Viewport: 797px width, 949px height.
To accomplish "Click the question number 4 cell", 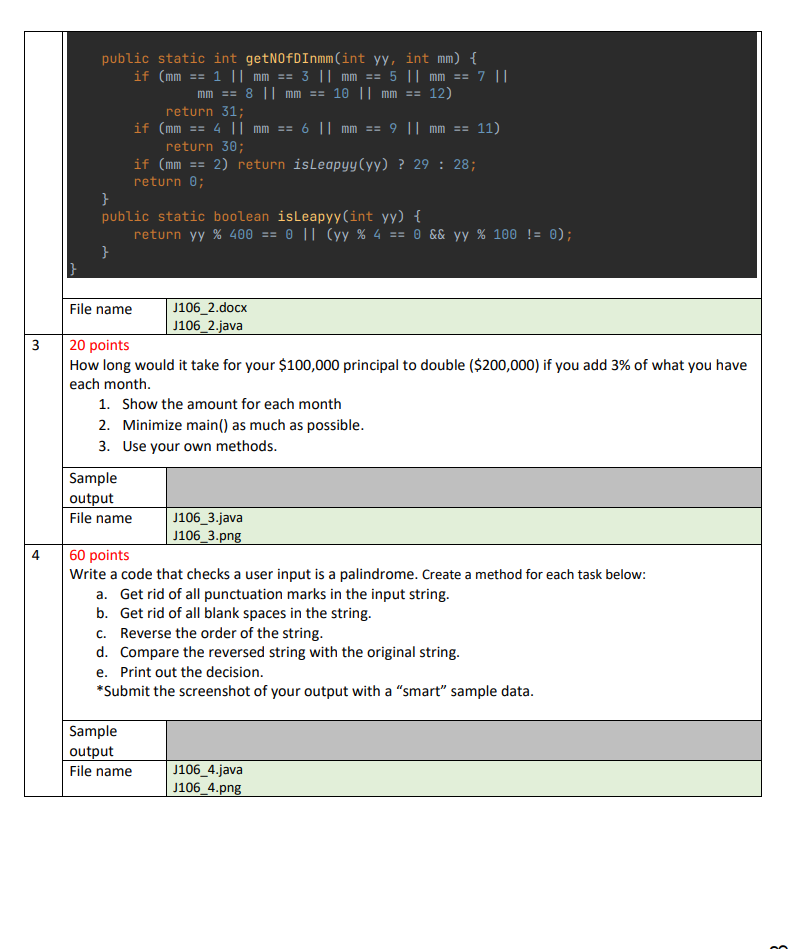I will click(x=43, y=670).
